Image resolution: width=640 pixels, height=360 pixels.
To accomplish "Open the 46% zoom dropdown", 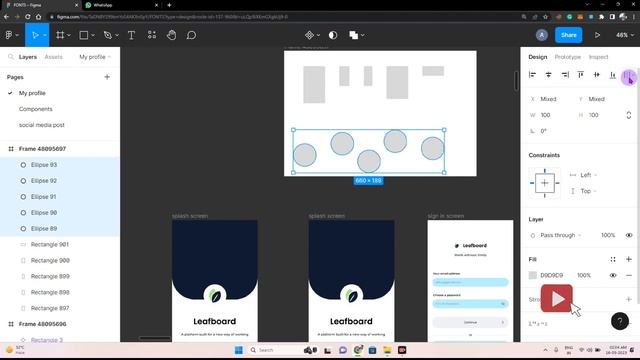I will tap(625, 35).
